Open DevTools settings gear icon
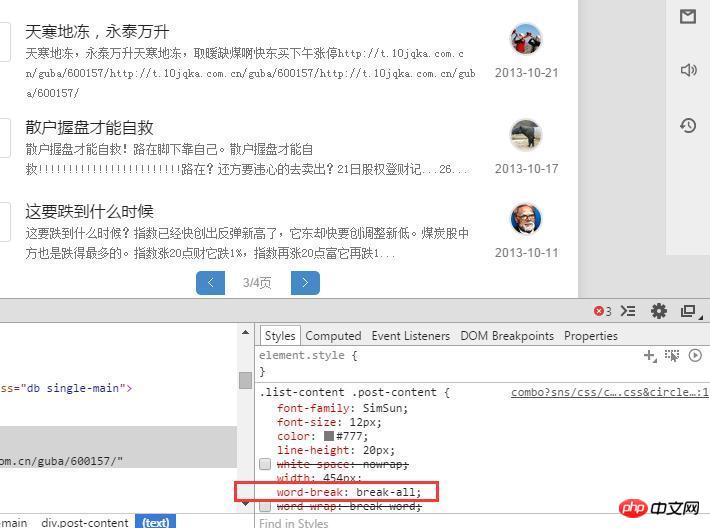 click(658, 311)
